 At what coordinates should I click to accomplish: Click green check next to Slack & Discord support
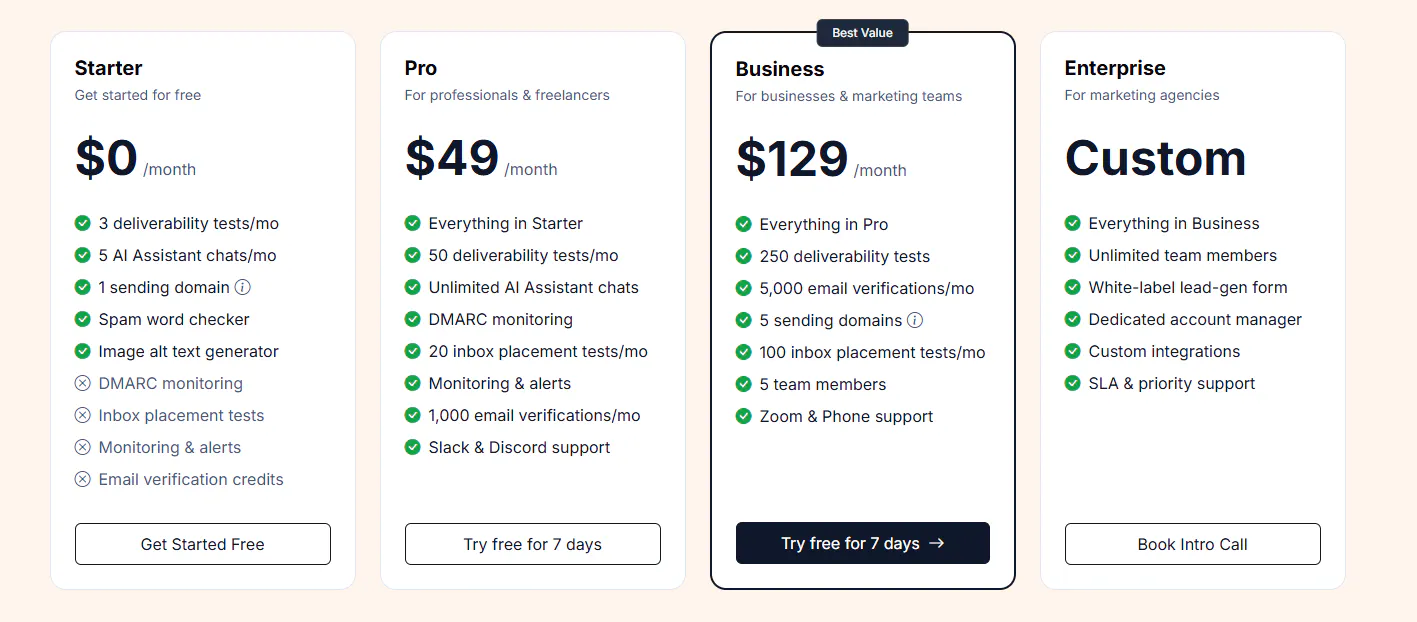click(413, 447)
